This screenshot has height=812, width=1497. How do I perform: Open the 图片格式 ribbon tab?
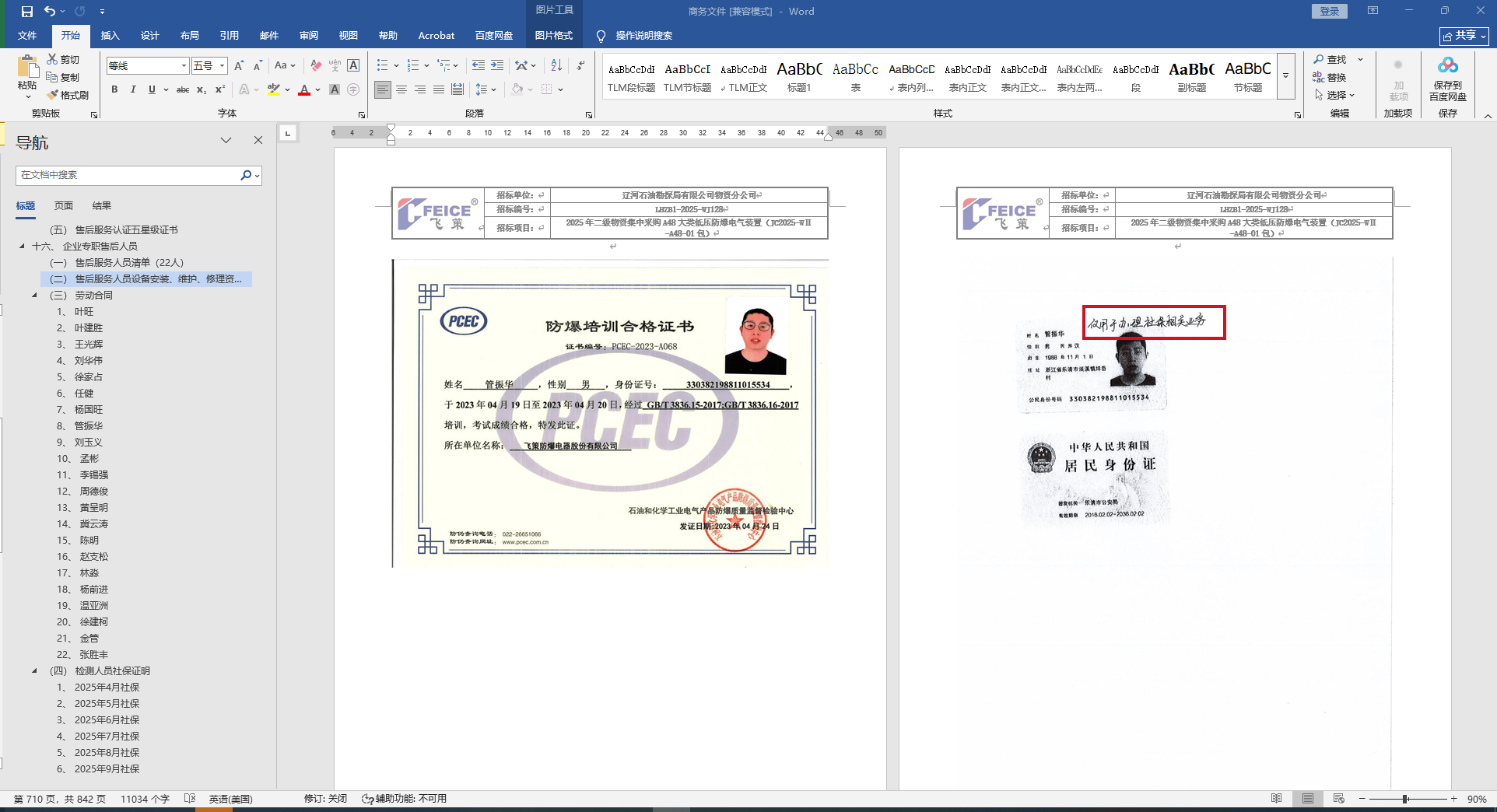pos(553,36)
